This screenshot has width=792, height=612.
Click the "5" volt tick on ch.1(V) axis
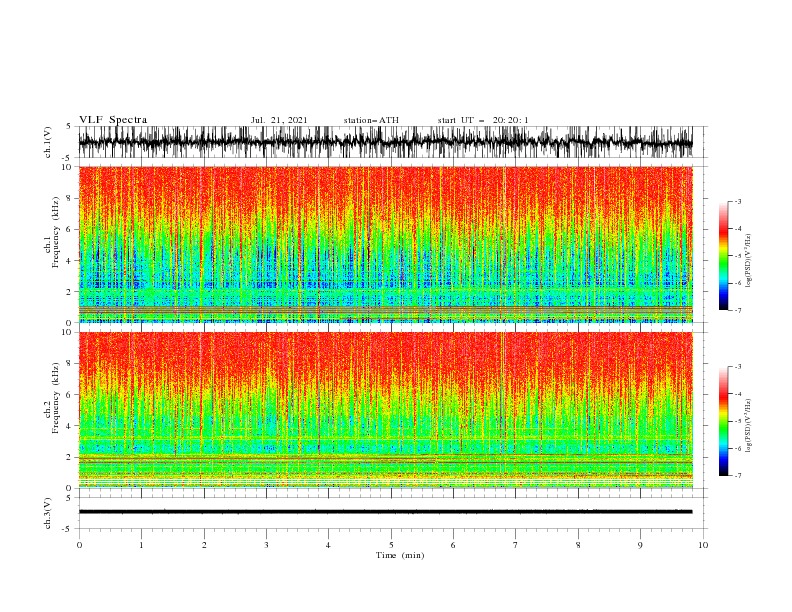pyautogui.click(x=69, y=126)
